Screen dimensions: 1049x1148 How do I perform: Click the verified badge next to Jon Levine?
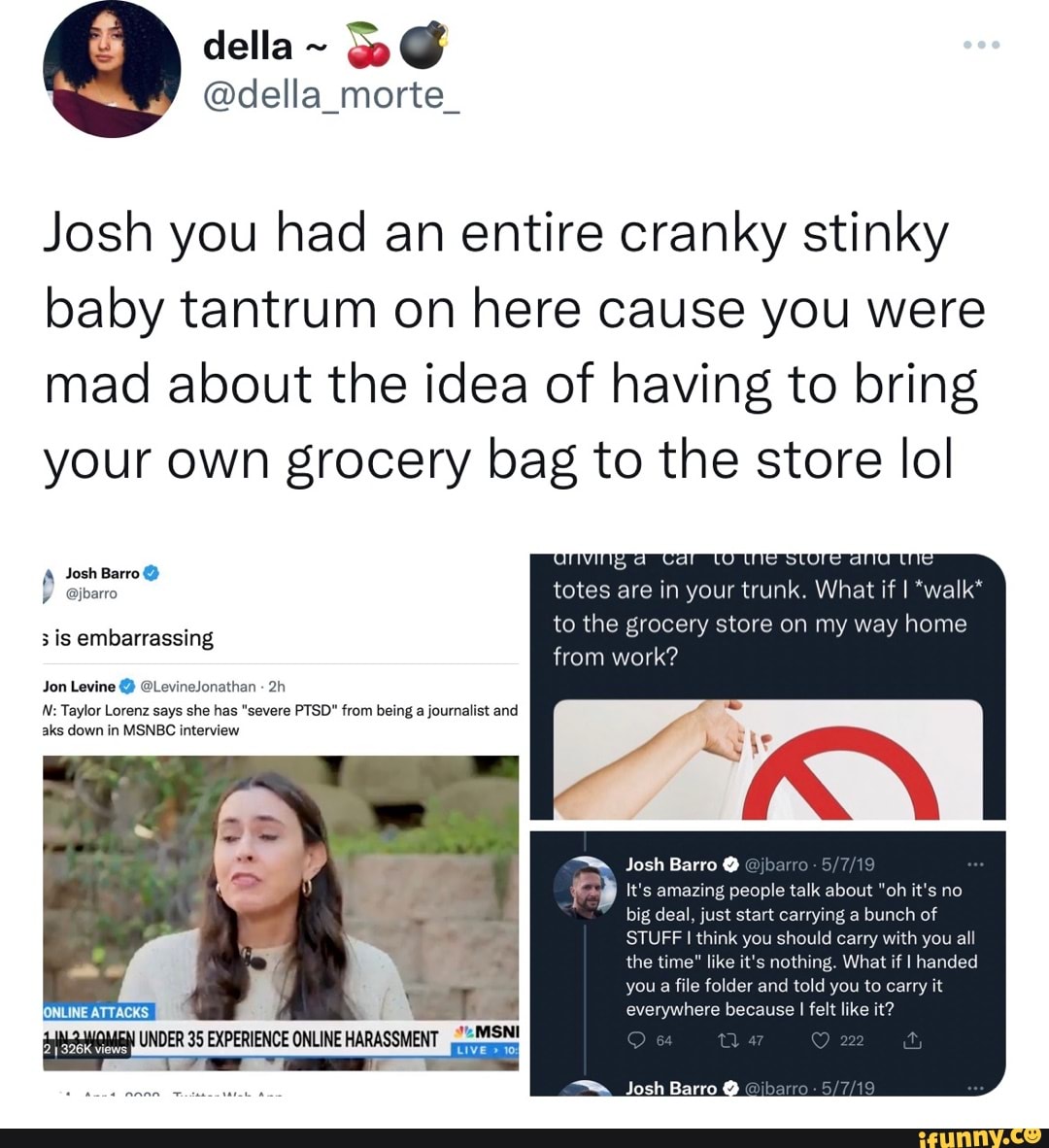124,686
